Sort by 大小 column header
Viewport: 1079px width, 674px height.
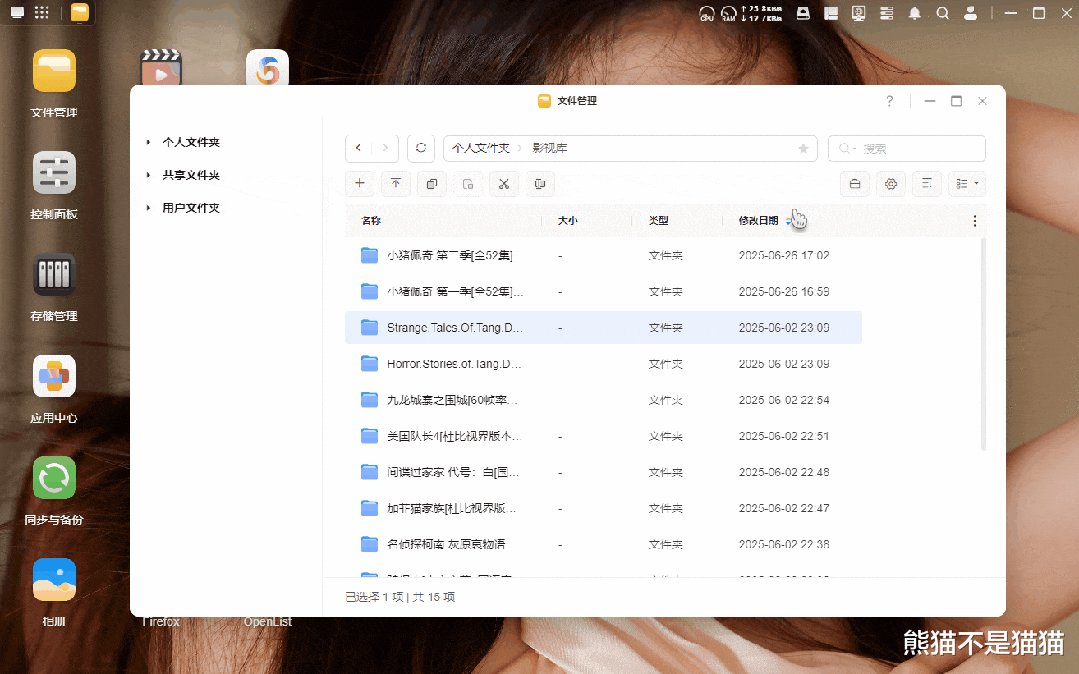point(567,221)
